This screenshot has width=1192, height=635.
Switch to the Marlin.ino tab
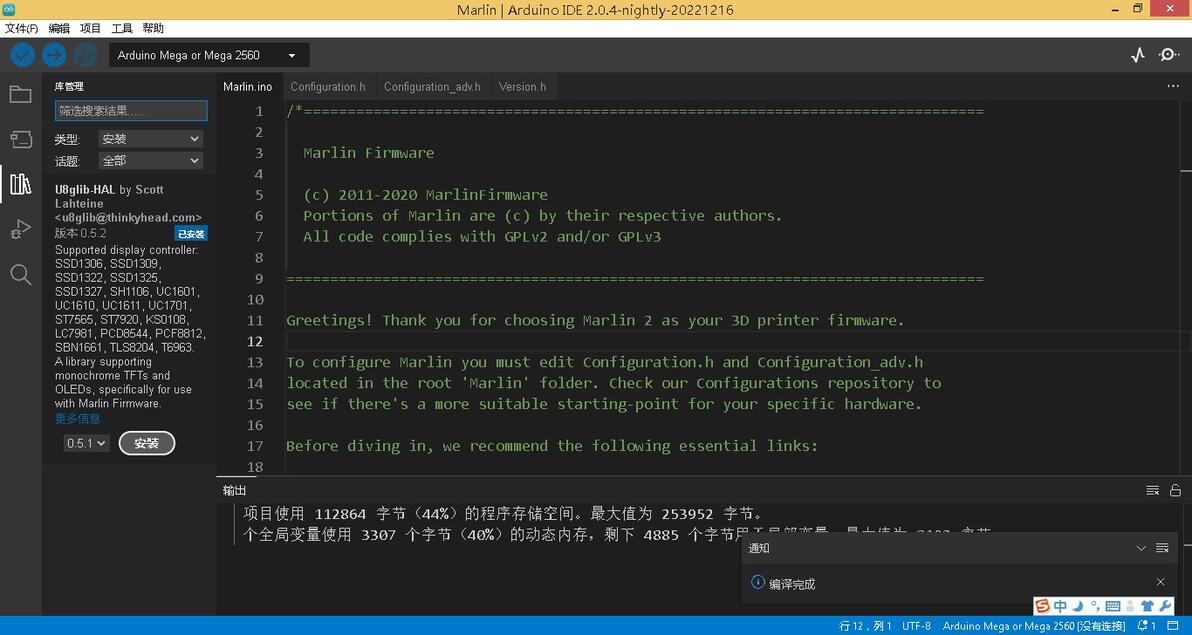click(x=248, y=87)
